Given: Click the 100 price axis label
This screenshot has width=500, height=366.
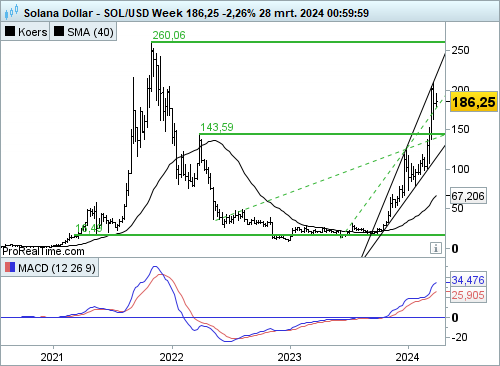Looking at the screenshot, I should pos(460,169).
